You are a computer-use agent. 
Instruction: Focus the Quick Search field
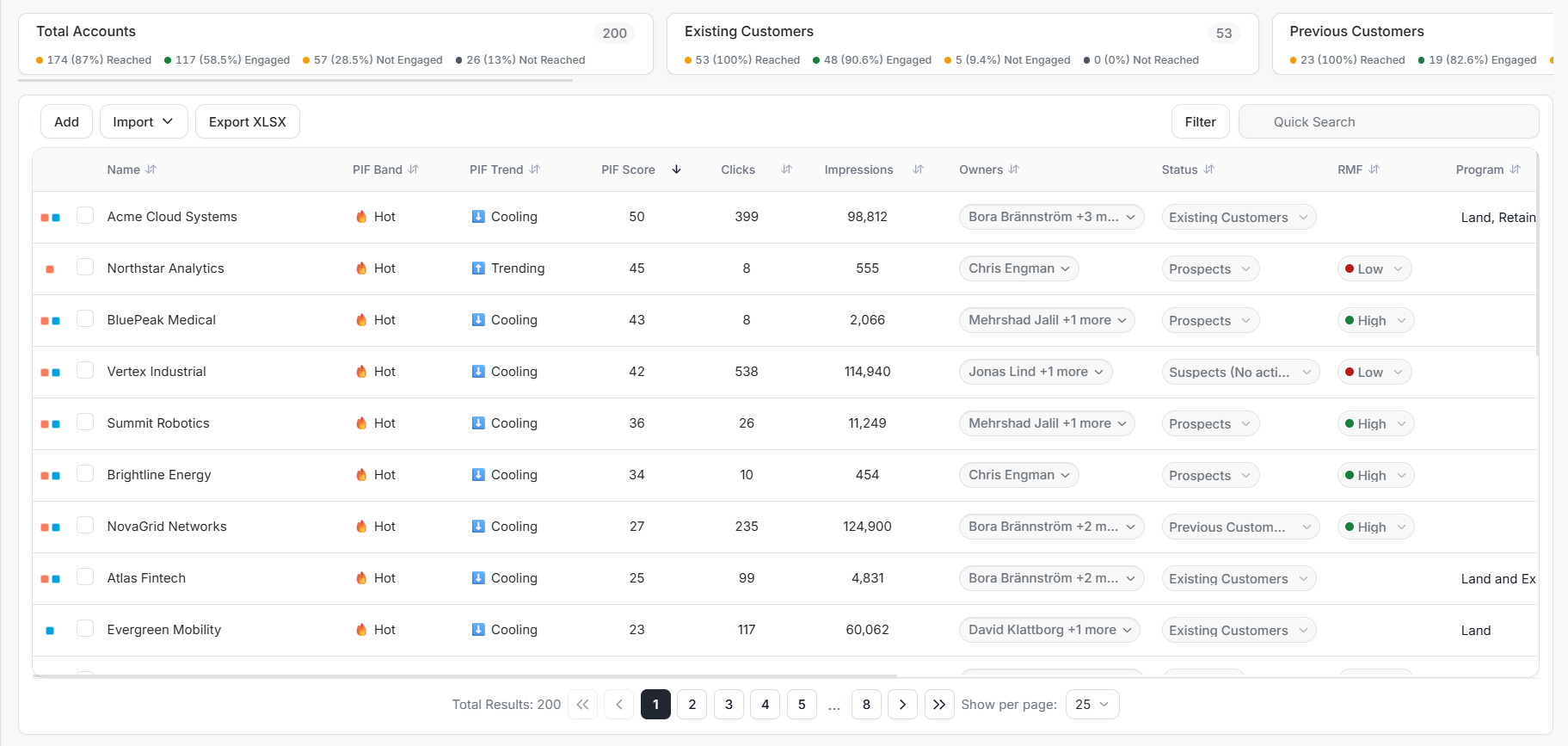point(1389,122)
